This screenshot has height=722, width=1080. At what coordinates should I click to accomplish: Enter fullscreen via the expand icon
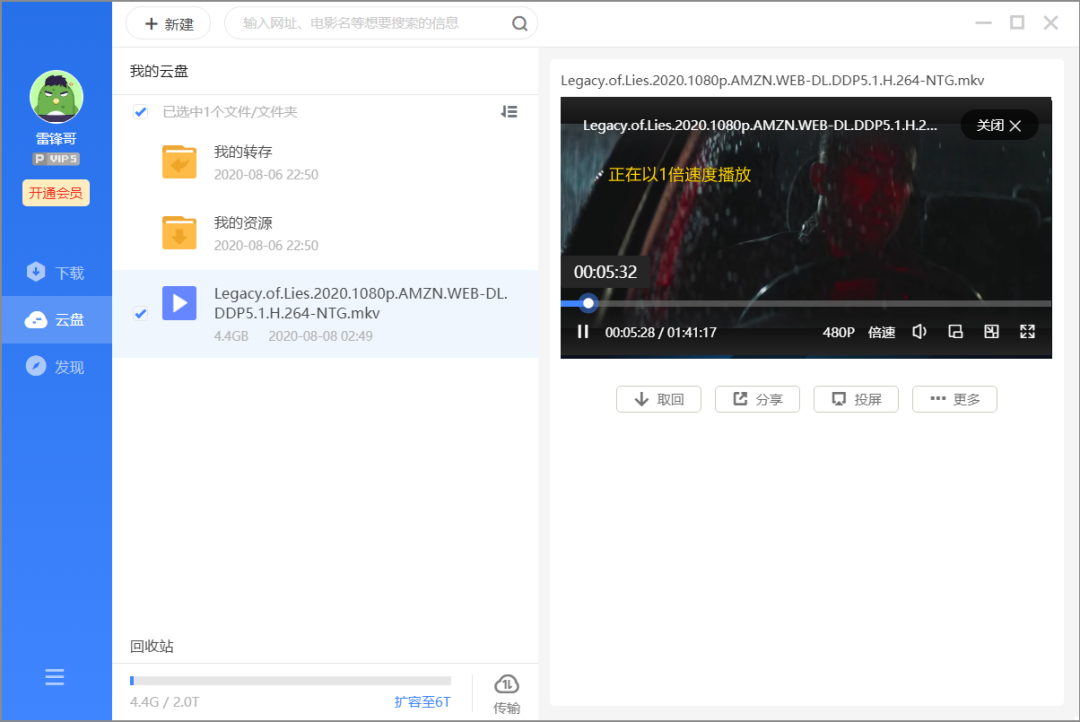[x=1027, y=332]
